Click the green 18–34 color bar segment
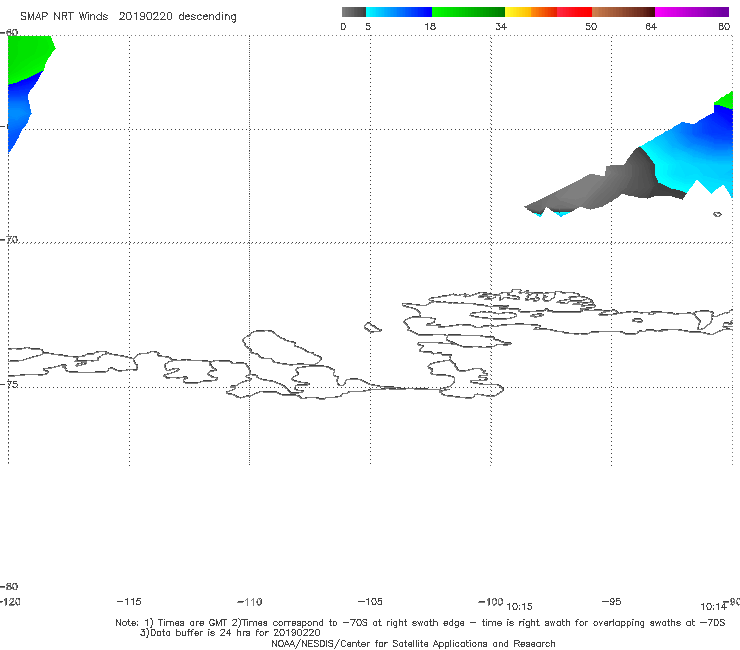Screen dimensions: 740x650 point(468,12)
